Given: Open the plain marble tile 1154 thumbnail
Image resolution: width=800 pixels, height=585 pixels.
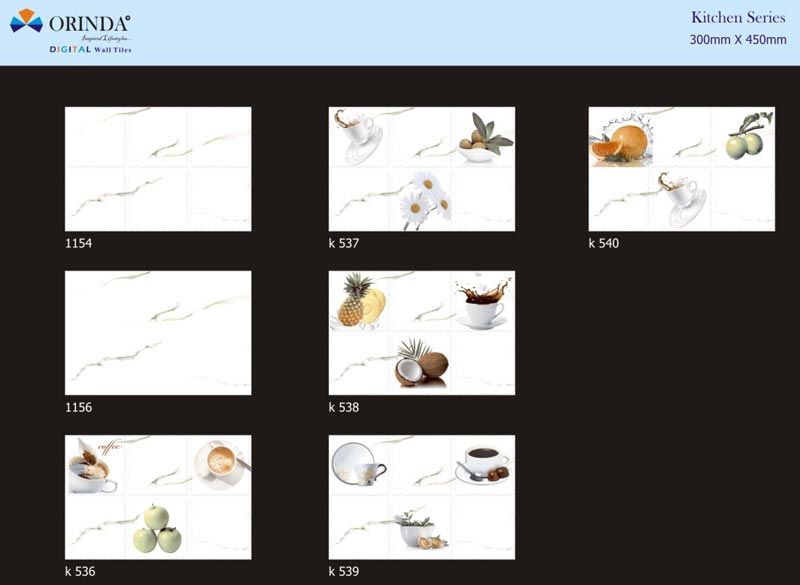Looking at the screenshot, I should (x=157, y=169).
